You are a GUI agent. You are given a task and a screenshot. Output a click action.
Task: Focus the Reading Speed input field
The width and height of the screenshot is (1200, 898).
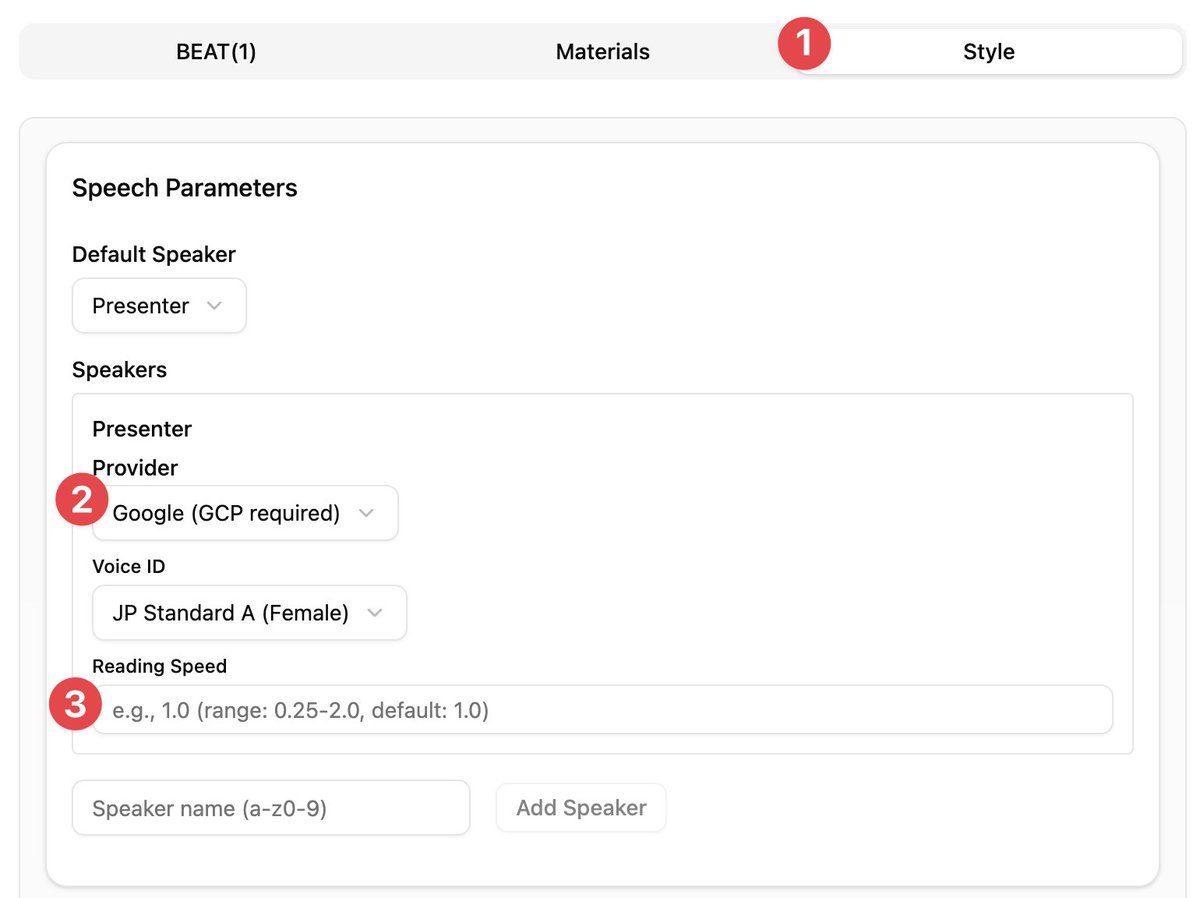click(x=602, y=710)
